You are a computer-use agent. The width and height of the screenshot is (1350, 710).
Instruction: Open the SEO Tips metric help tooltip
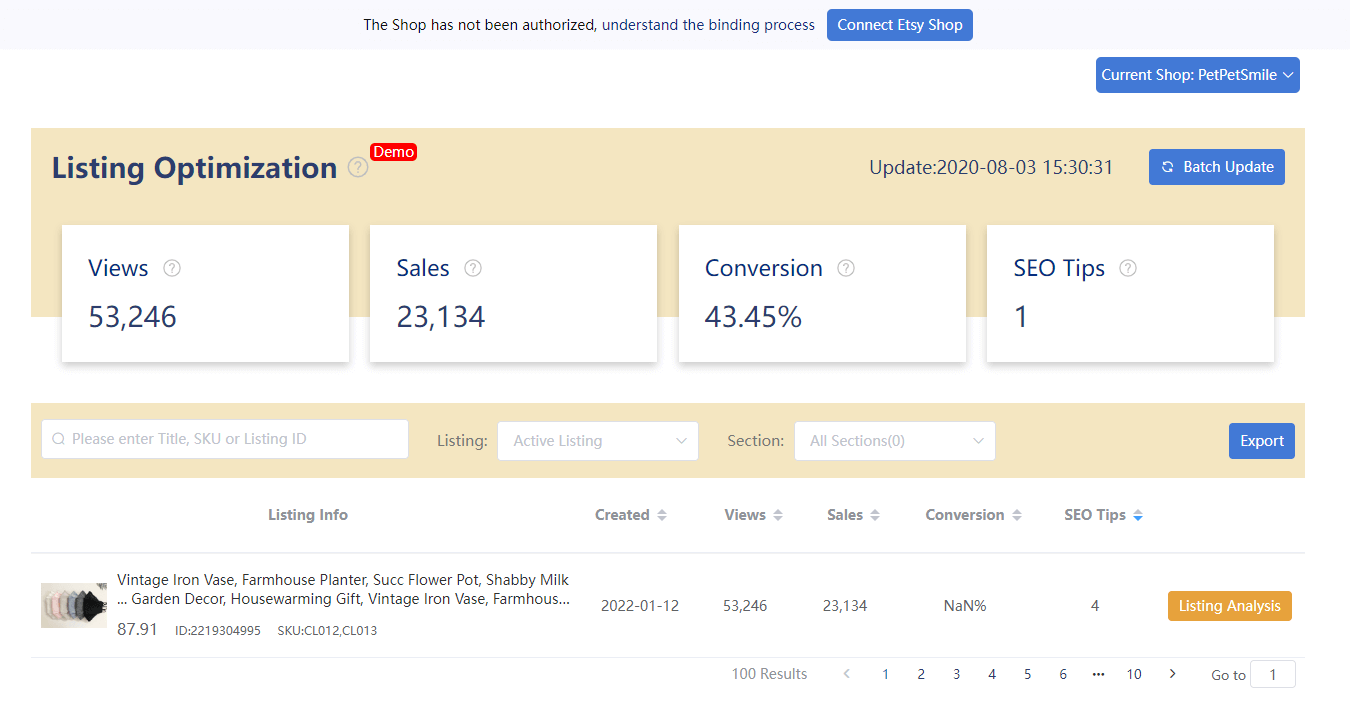pos(1128,268)
